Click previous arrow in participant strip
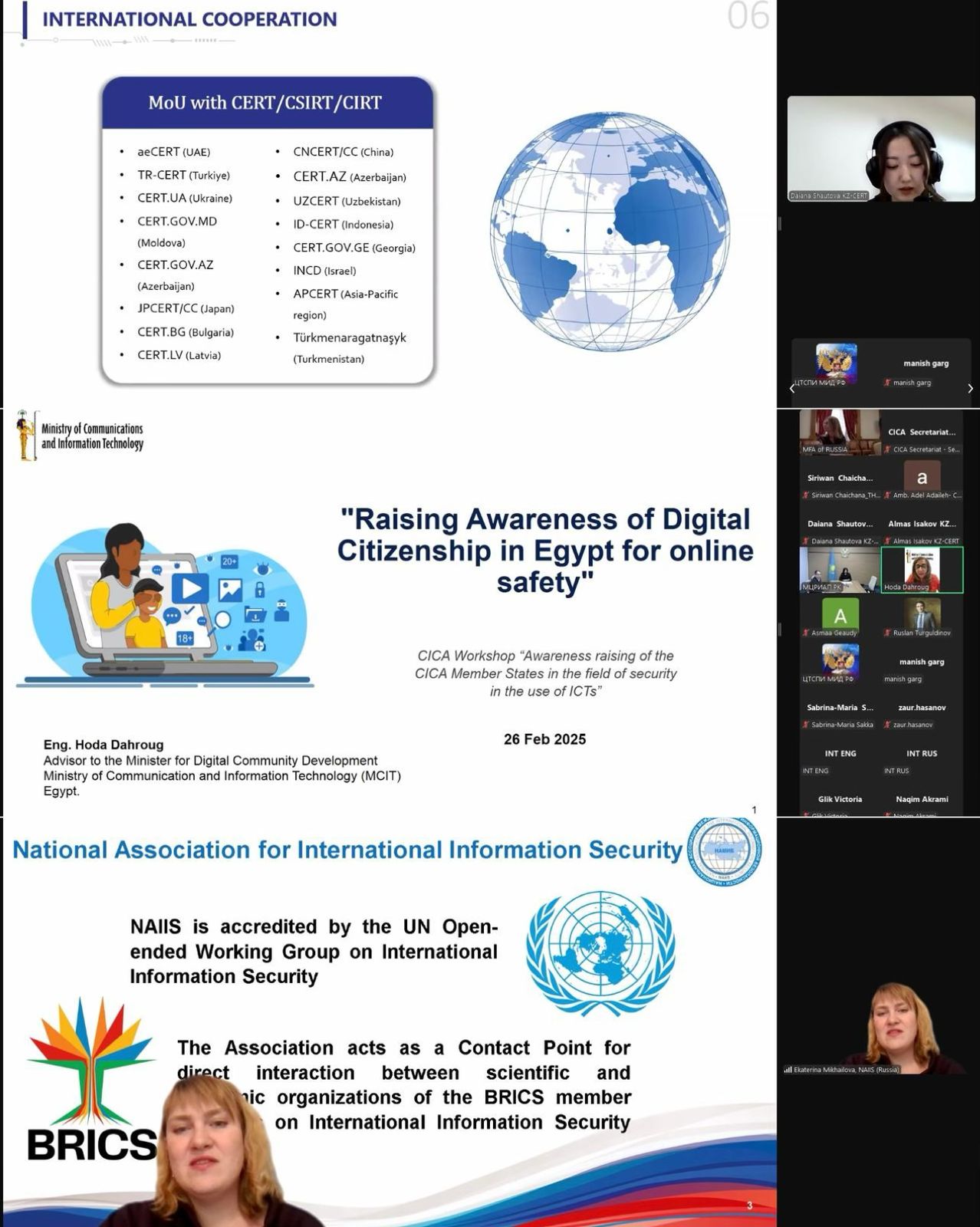The image size is (980, 1227). (792, 389)
